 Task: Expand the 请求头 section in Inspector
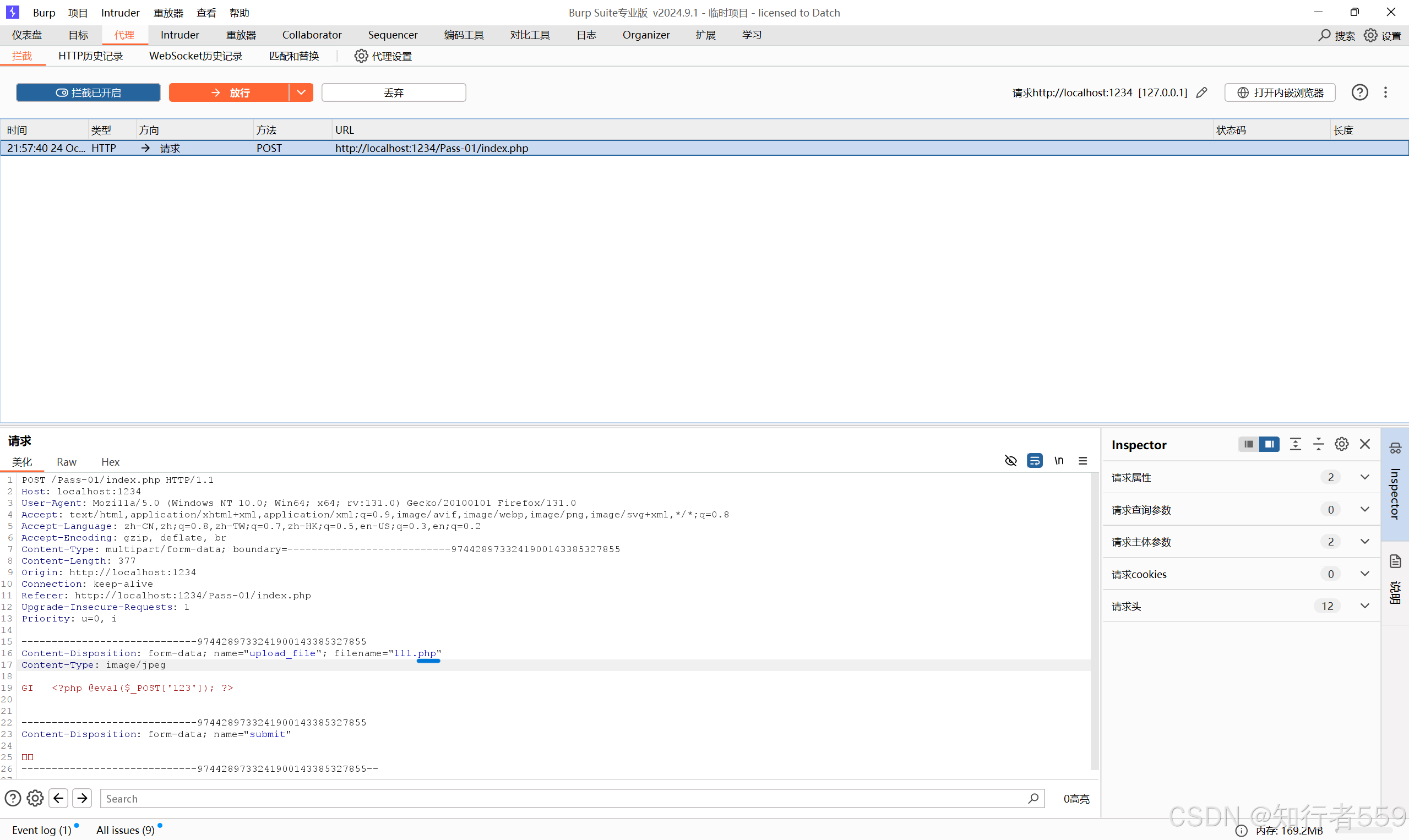[x=1364, y=606]
